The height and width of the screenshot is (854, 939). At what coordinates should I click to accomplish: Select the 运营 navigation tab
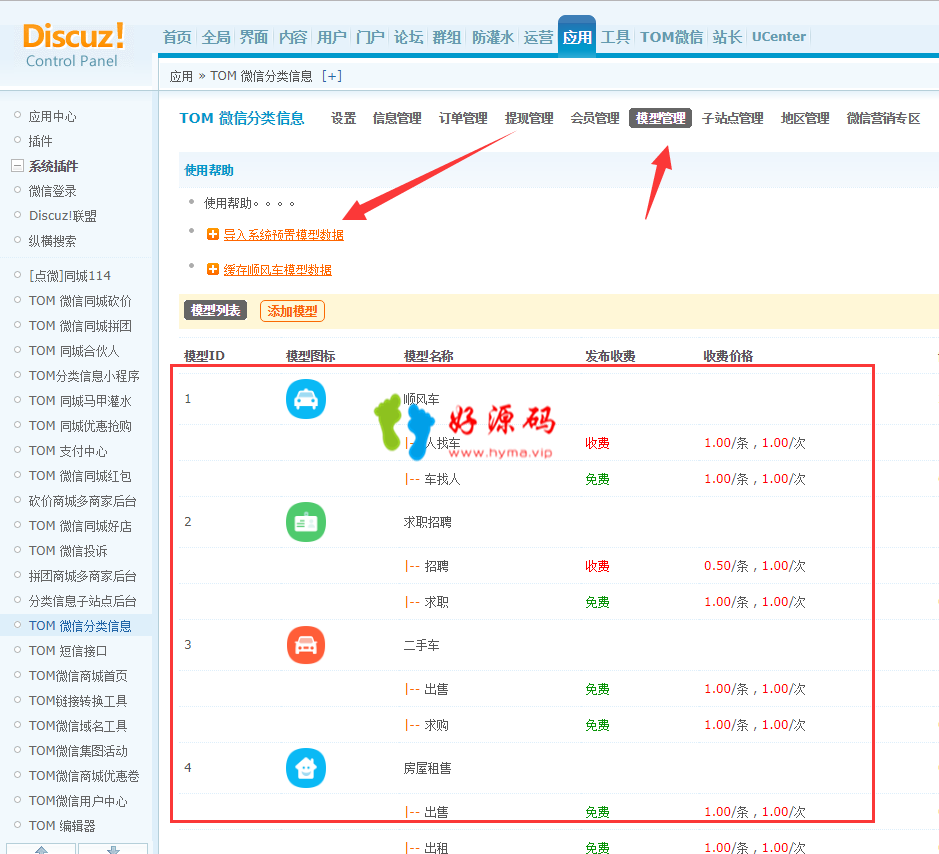click(538, 37)
